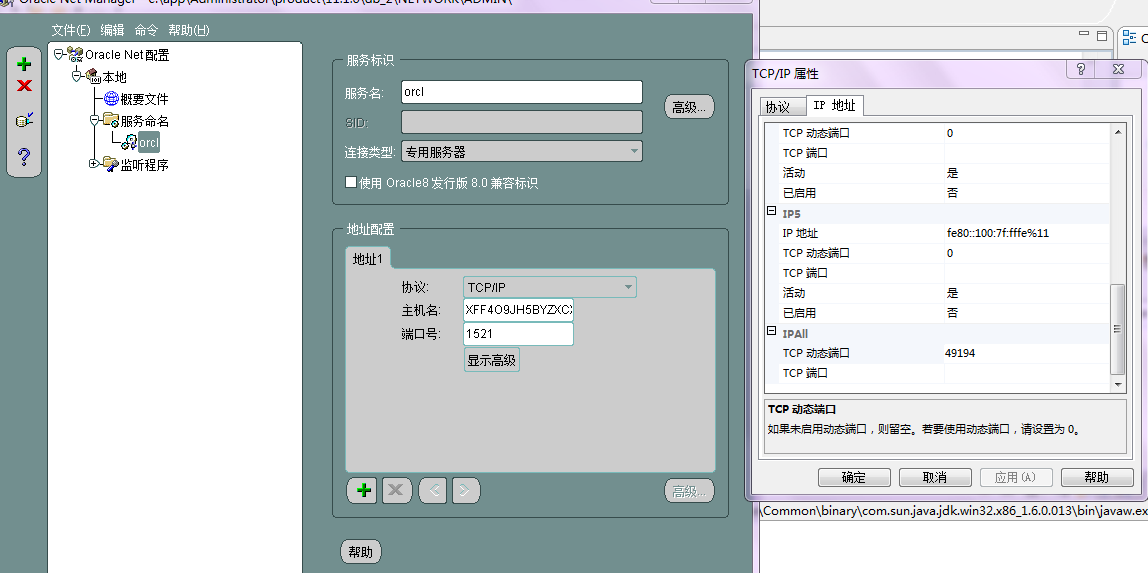Collapse the 服务命名 tree node

click(94, 119)
